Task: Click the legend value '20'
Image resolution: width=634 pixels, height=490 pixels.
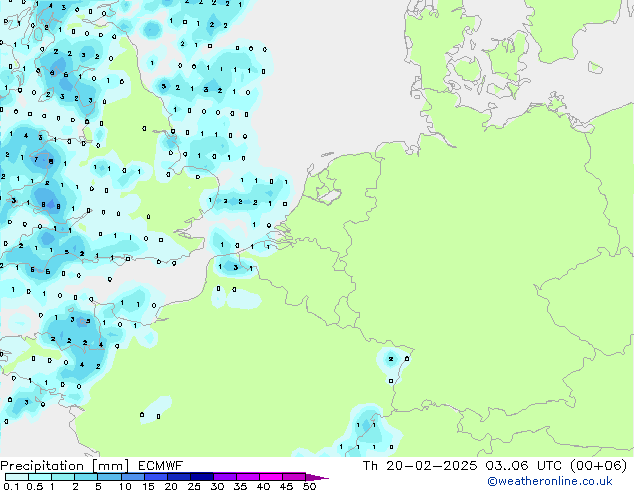Action: 171,486
